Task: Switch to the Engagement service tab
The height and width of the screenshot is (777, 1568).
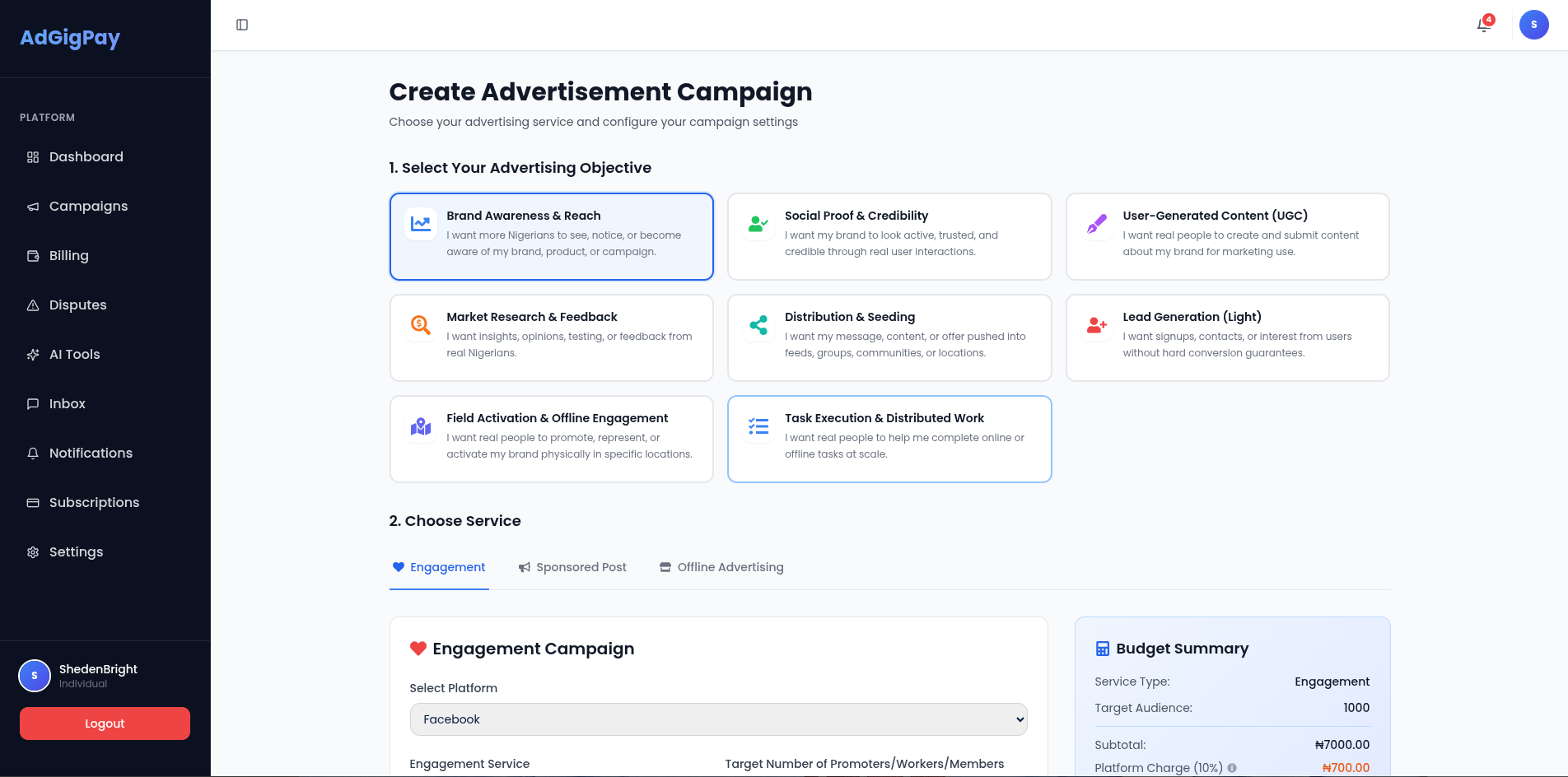Action: pyautogui.click(x=439, y=567)
